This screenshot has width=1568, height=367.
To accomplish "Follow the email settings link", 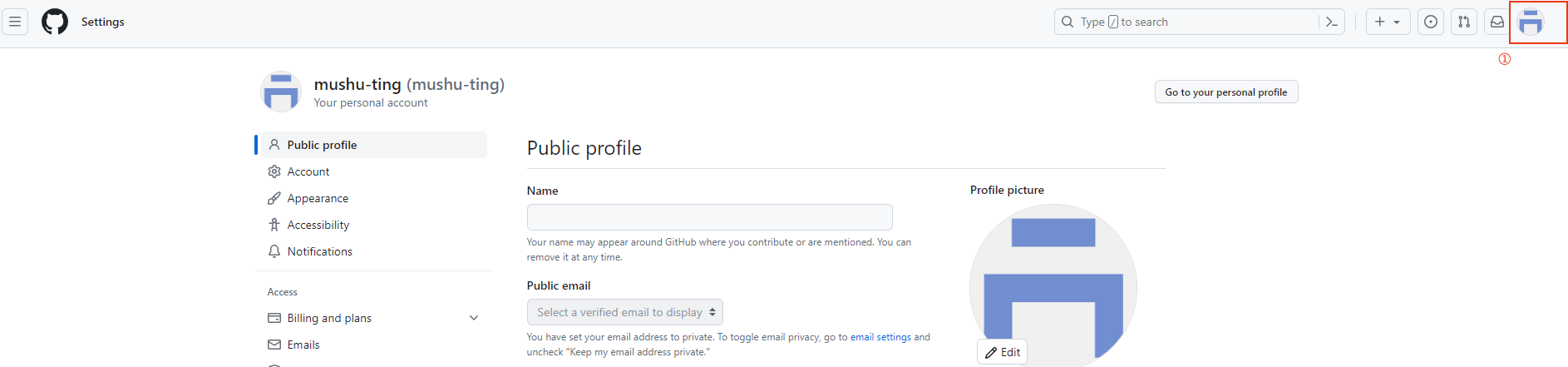I will pyautogui.click(x=880, y=337).
